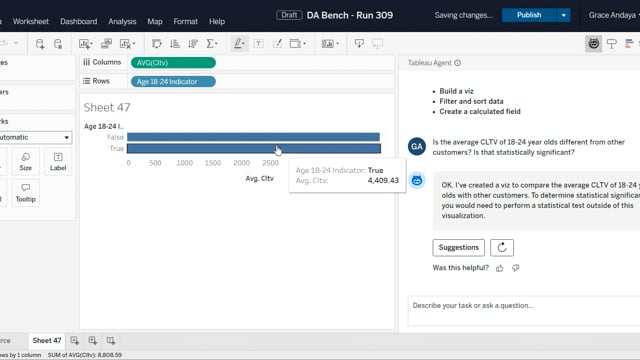Click the Columns shelf label
Viewport: 640px width, 360px height.
coord(102,62)
